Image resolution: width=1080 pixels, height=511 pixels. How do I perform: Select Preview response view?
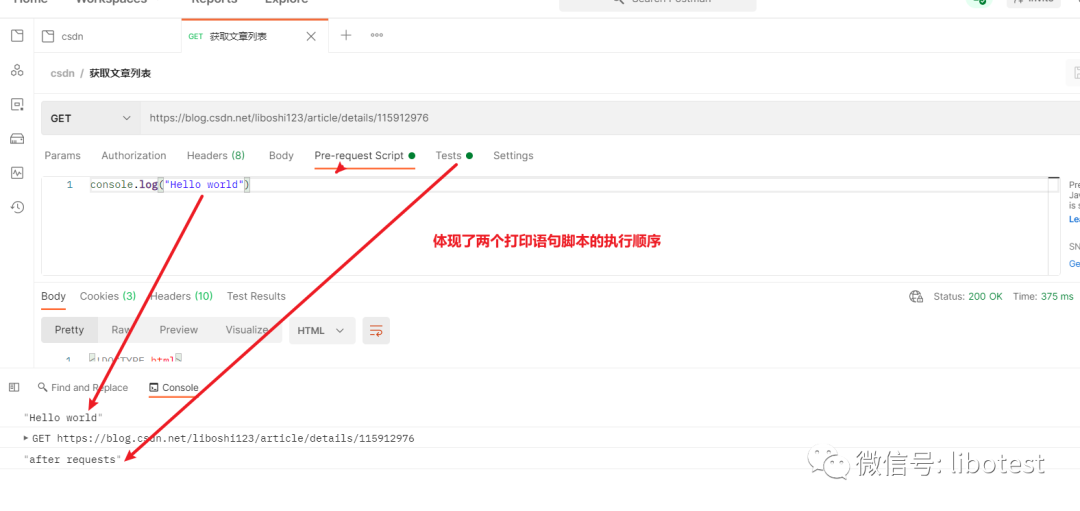(178, 330)
